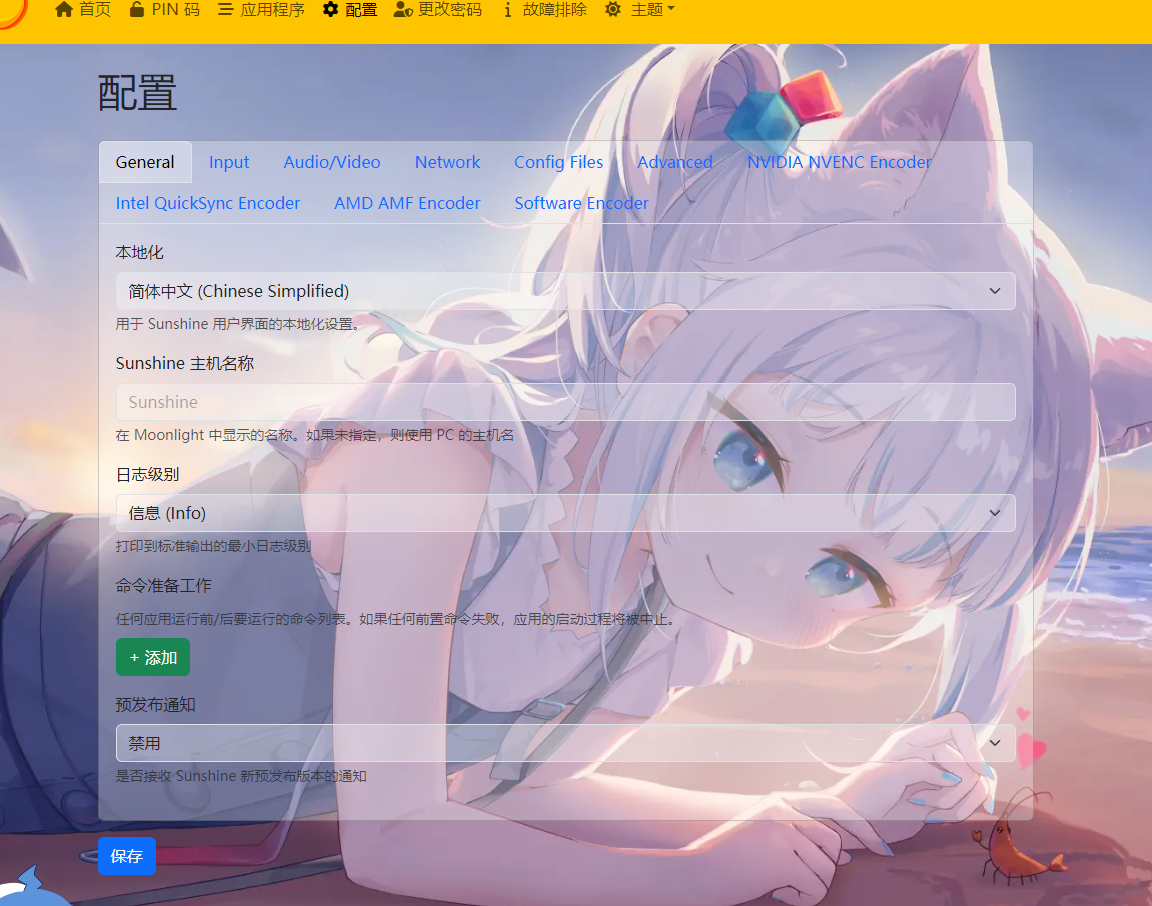This screenshot has height=906, width=1152.
Task: Switch to the Advanced tab
Action: coord(674,162)
